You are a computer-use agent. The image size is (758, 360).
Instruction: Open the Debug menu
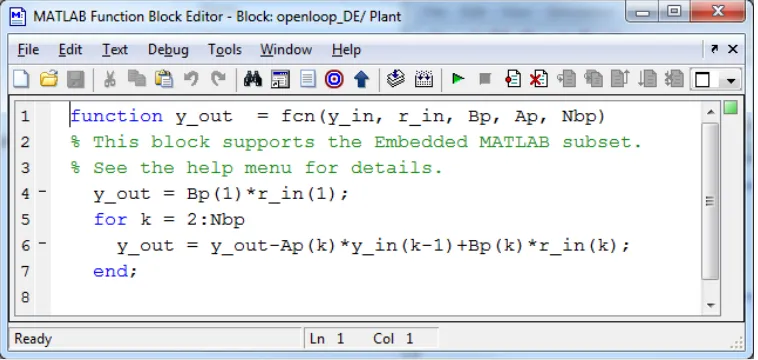point(168,50)
